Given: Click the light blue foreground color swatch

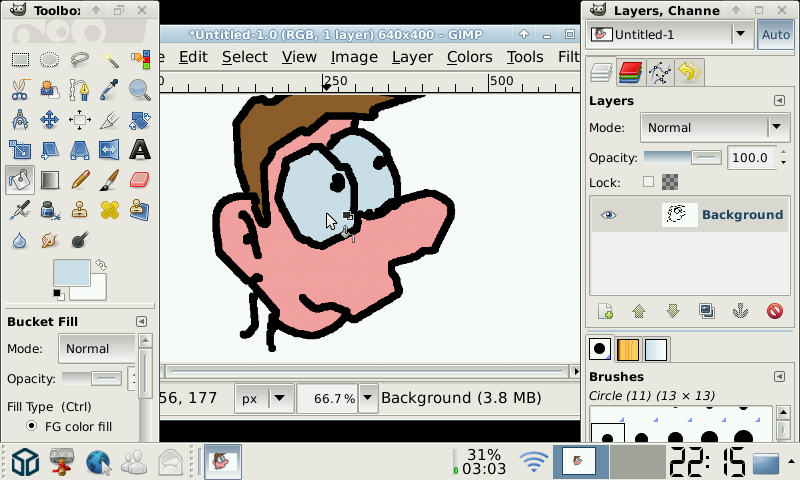Looking at the screenshot, I should click(x=71, y=272).
